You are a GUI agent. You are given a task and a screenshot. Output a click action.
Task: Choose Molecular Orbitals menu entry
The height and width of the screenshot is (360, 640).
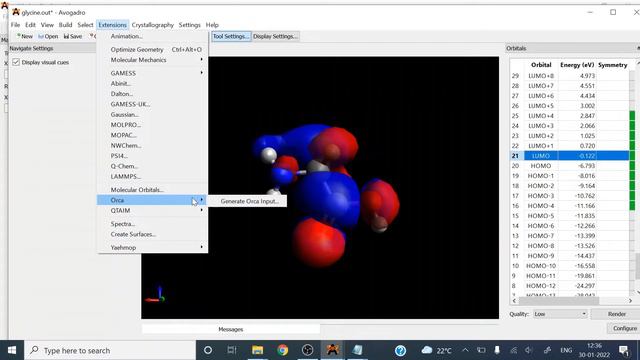[x=152, y=190]
